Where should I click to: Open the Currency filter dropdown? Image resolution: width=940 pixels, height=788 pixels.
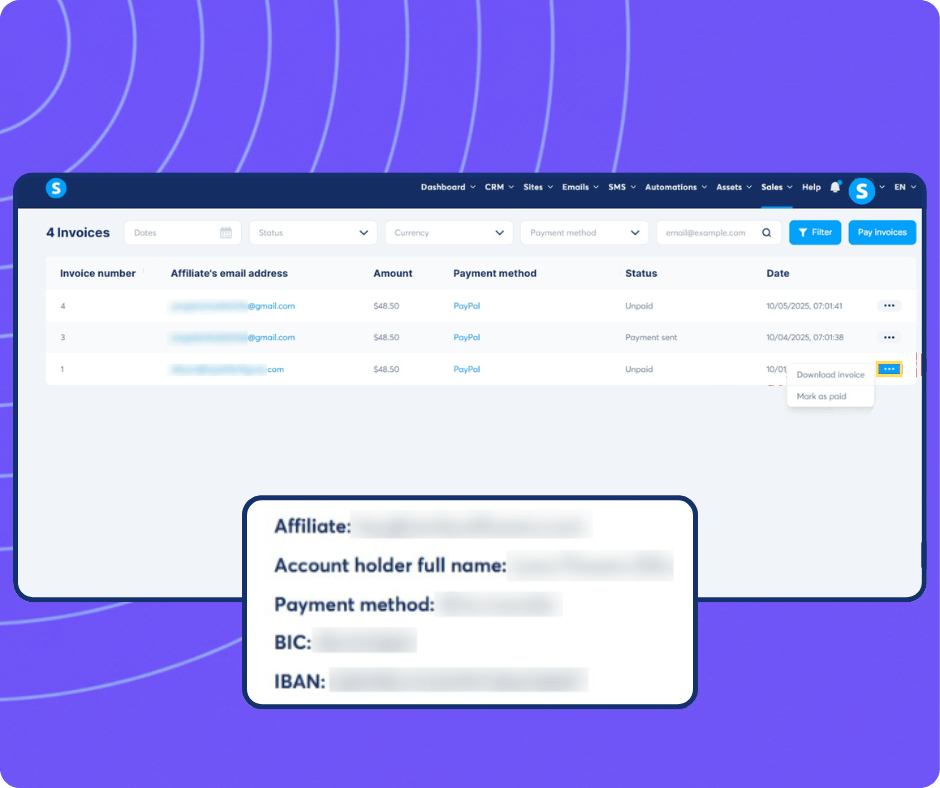[449, 233]
